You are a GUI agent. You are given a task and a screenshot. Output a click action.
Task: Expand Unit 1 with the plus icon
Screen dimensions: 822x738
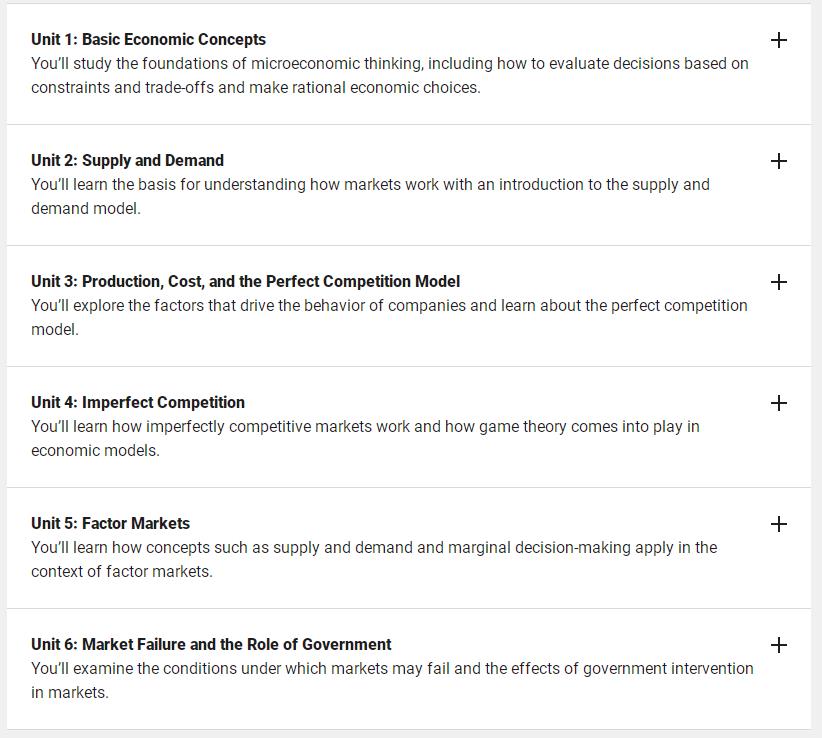click(778, 40)
